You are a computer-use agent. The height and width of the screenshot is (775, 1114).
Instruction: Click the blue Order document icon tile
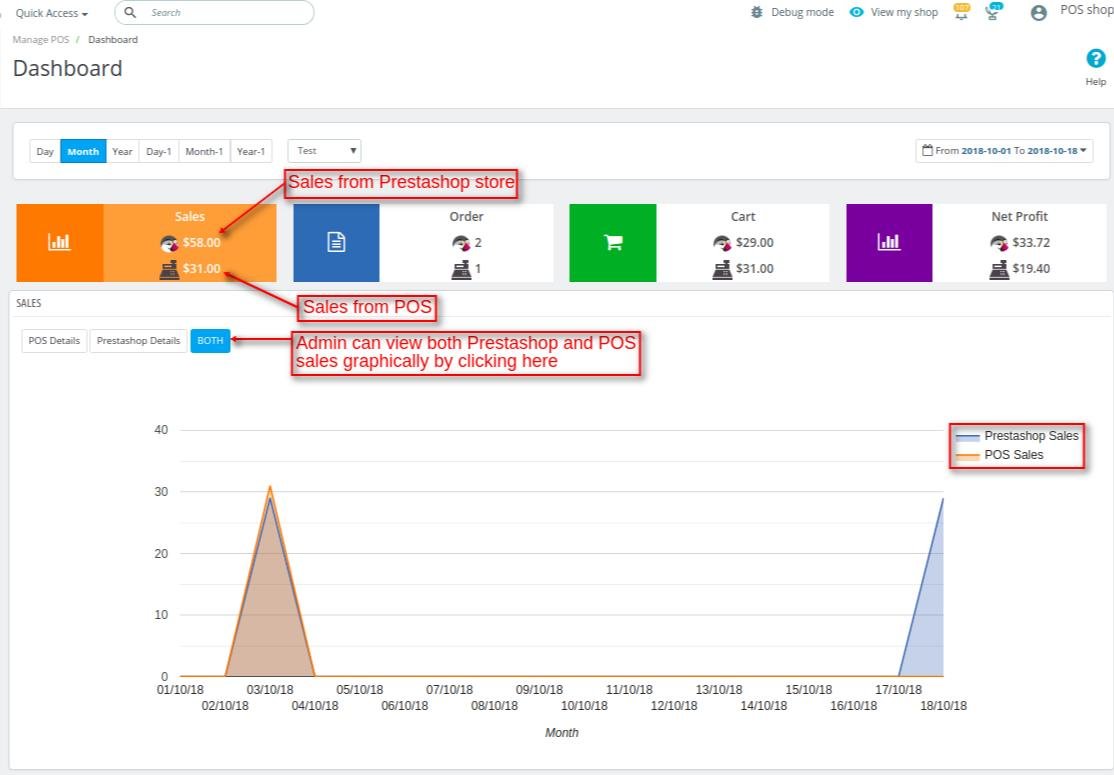[336, 242]
